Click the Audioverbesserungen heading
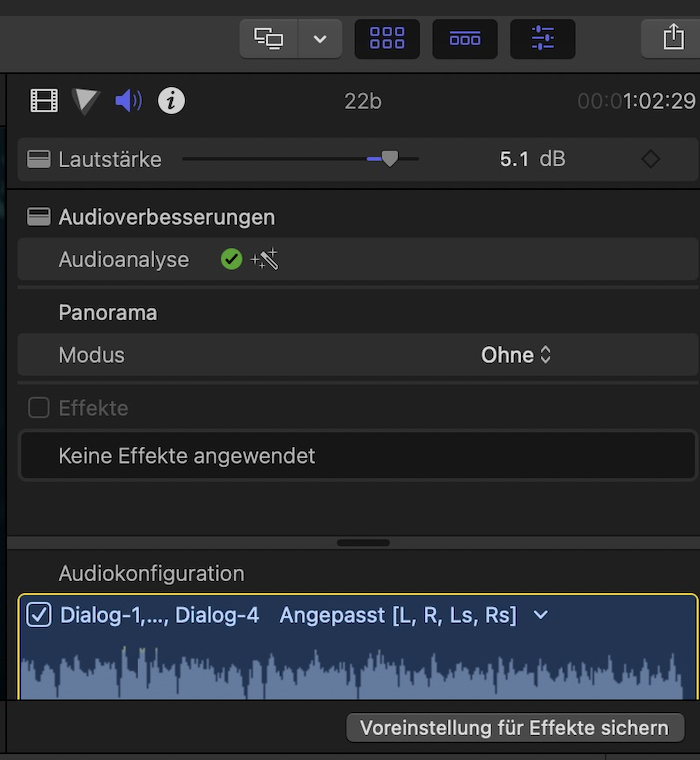Viewport: 700px width, 760px height. point(167,217)
